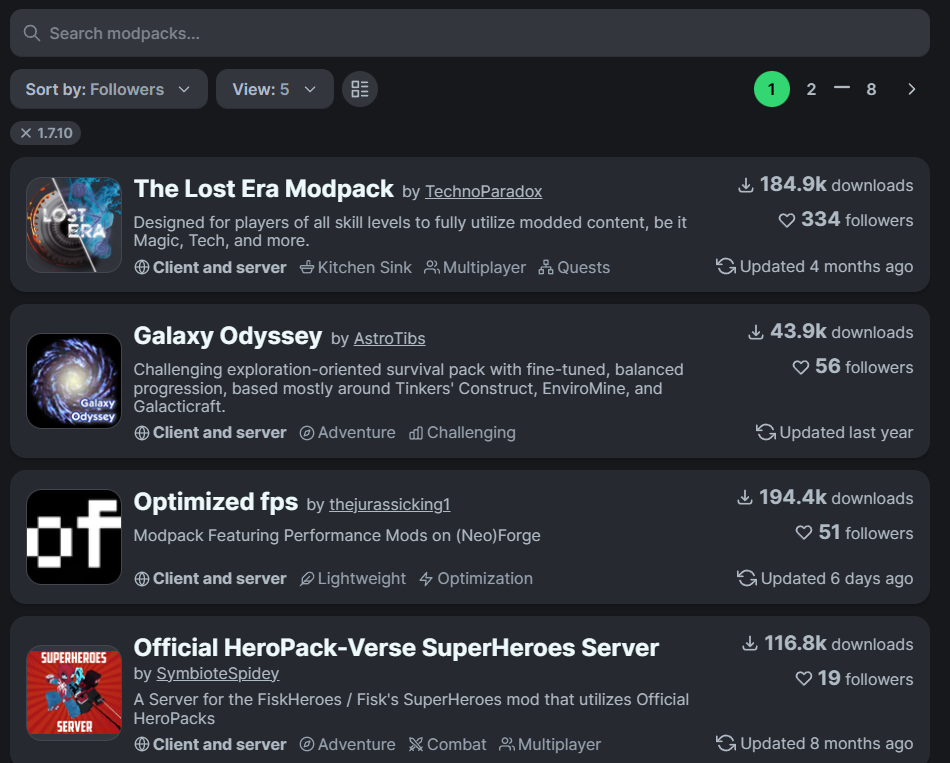Visit thejurassicking1 author profile

[390, 505]
